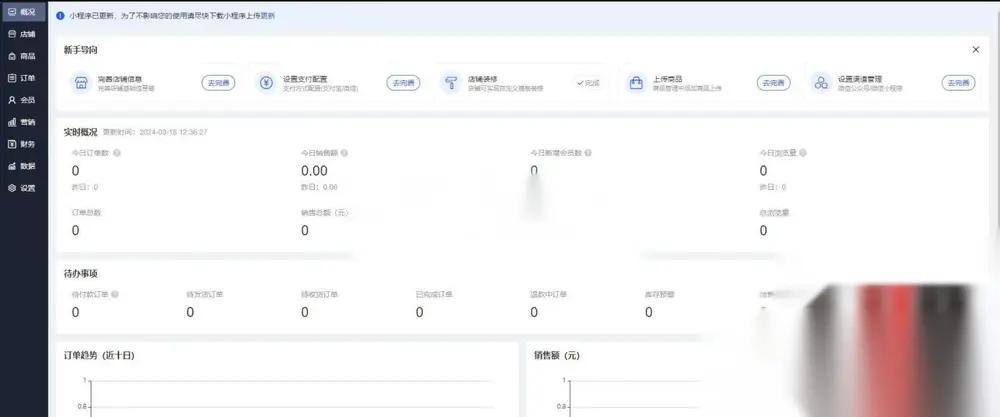Click the 订单趋势（近十日）chart title
The image size is (1000, 417).
(x=99, y=356)
